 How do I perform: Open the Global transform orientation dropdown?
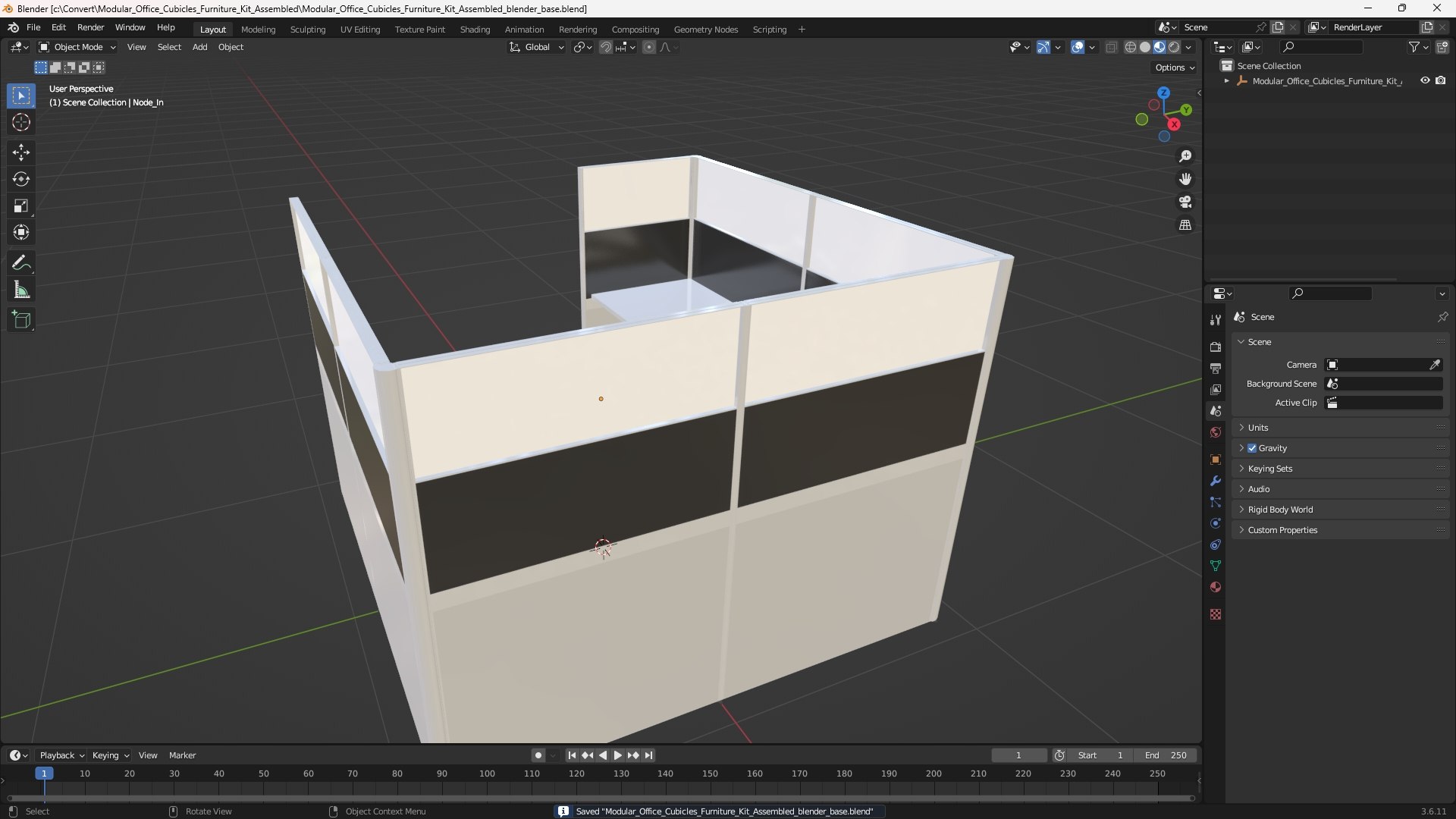click(x=537, y=47)
